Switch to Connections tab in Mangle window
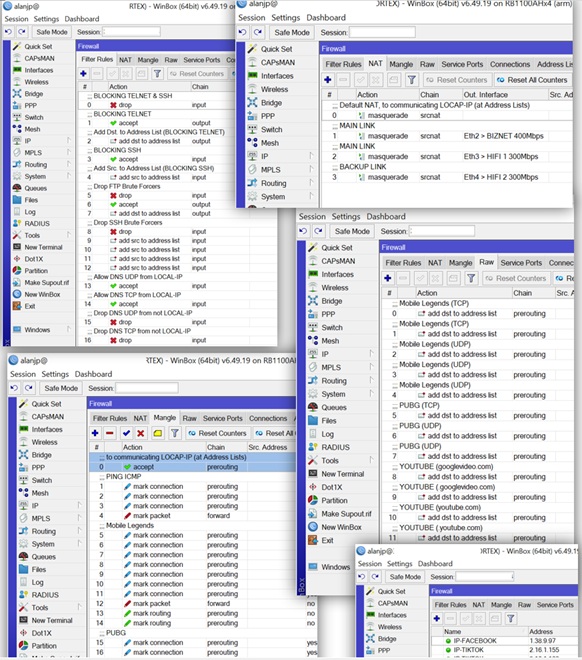 pyautogui.click(x=268, y=418)
